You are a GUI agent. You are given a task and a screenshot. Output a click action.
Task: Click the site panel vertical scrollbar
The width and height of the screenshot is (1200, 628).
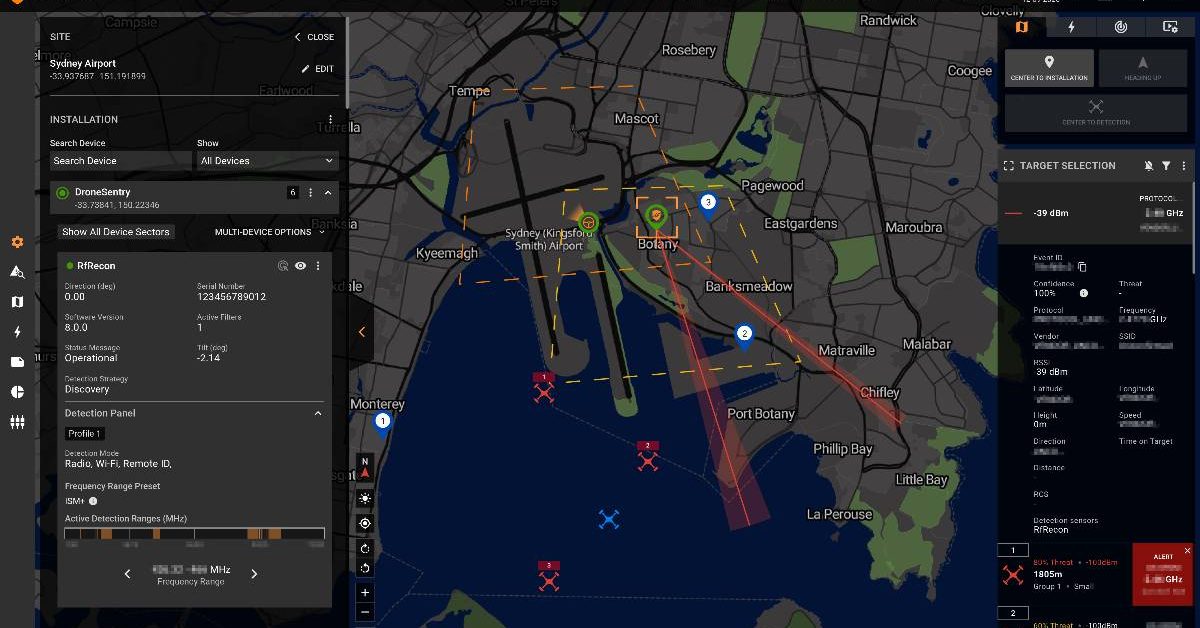[347, 62]
